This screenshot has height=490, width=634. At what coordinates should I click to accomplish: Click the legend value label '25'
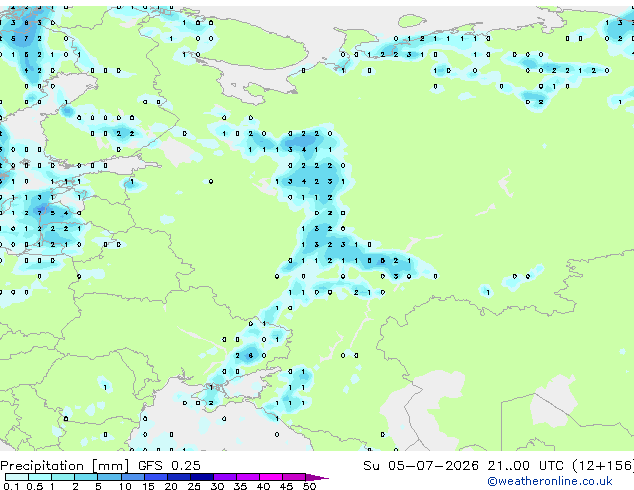point(194,486)
